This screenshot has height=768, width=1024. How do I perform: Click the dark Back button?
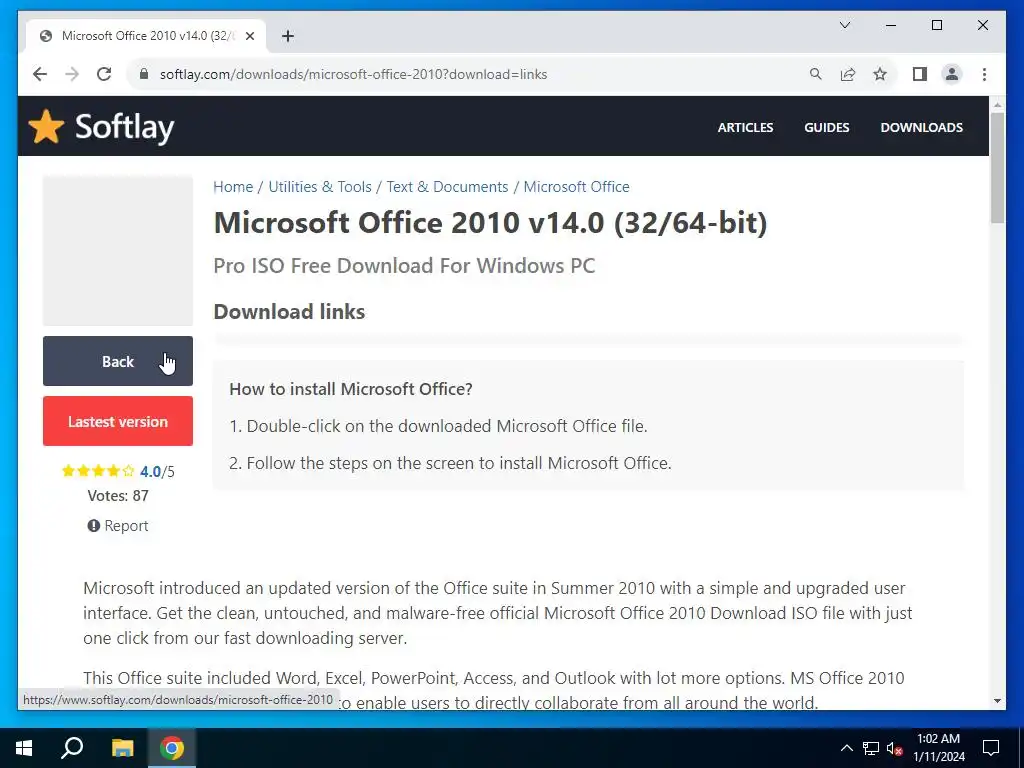118,361
